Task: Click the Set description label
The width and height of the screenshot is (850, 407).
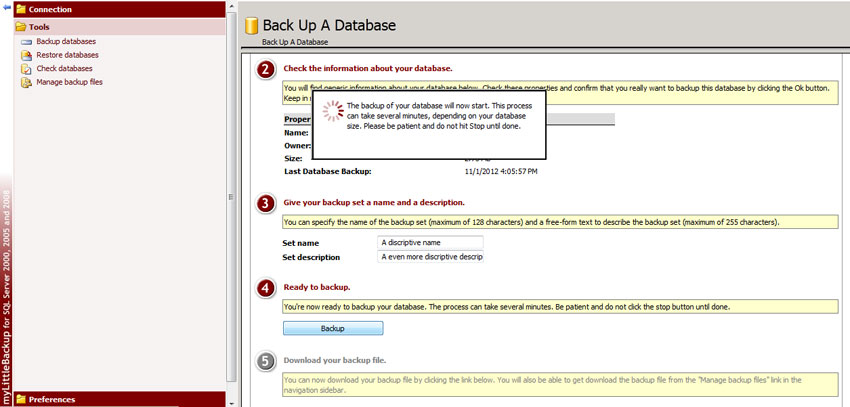Action: tap(311, 257)
